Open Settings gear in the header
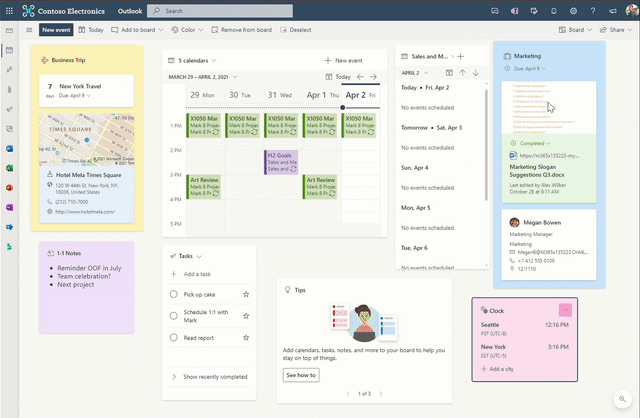The width and height of the screenshot is (640, 418). (x=573, y=11)
